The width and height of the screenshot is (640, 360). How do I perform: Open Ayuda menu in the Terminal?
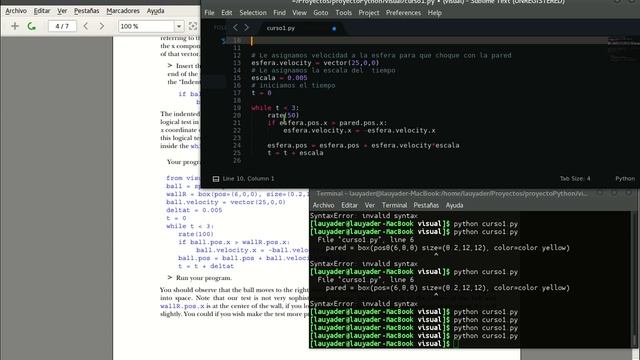click(x=454, y=205)
